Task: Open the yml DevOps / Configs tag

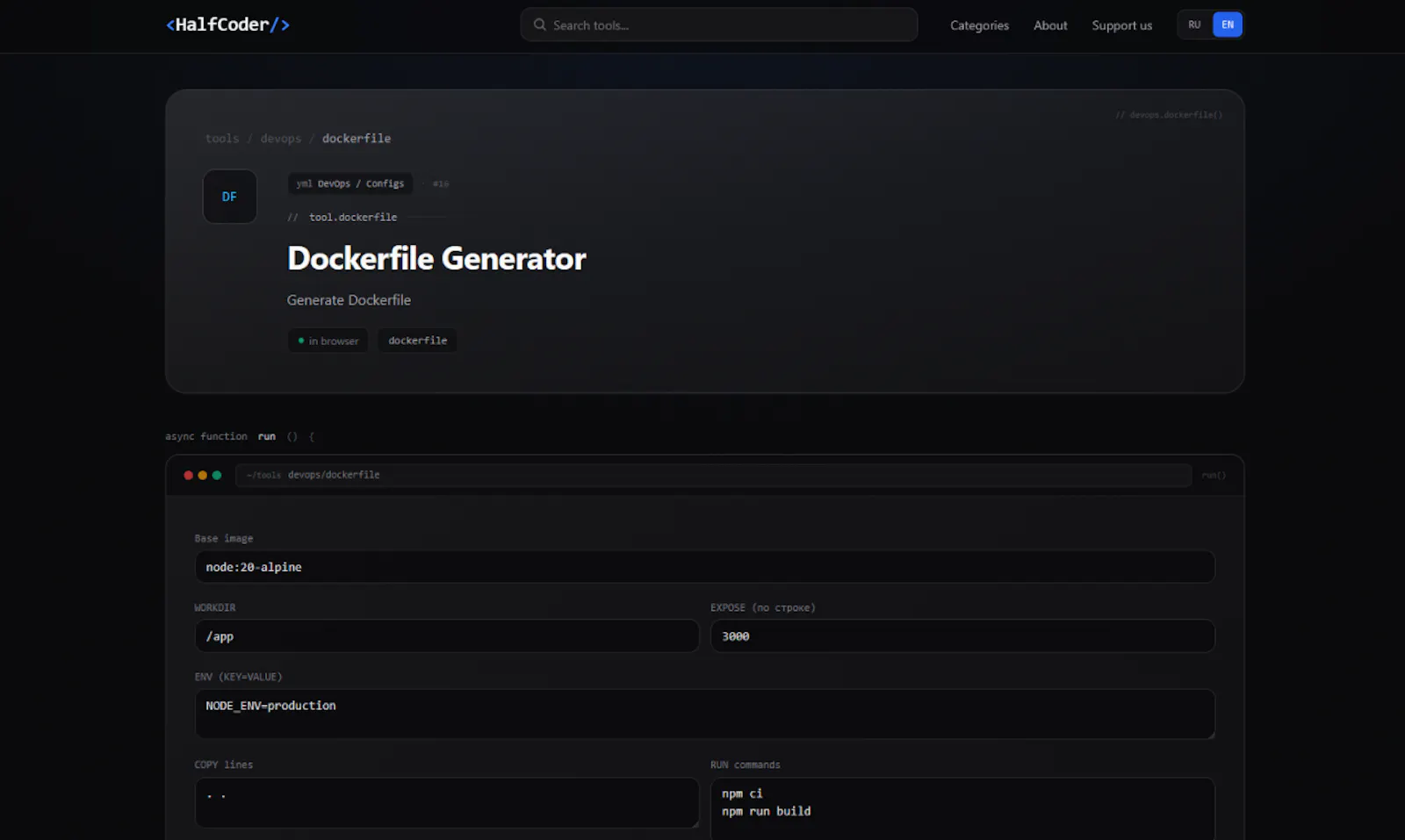Action: (x=350, y=183)
